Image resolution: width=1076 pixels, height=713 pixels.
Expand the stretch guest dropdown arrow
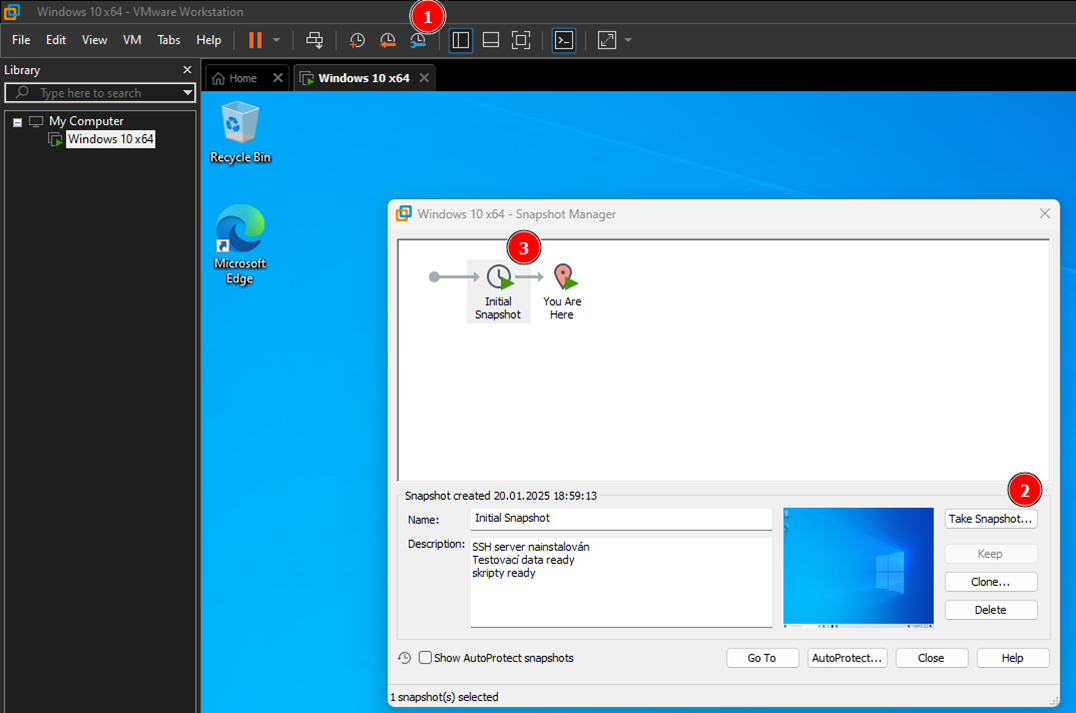(x=628, y=40)
